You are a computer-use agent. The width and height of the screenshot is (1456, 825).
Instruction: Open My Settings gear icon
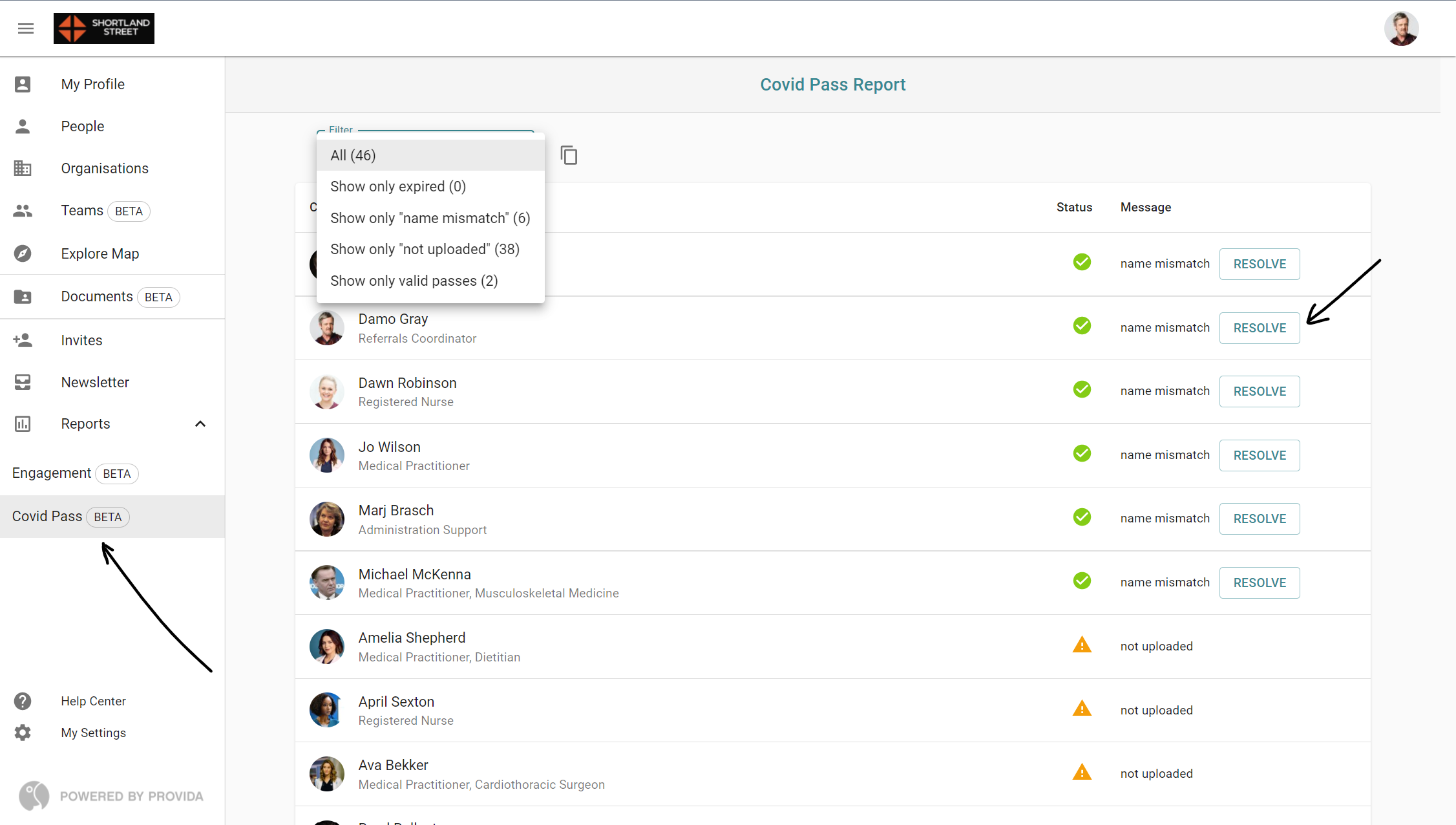click(23, 733)
